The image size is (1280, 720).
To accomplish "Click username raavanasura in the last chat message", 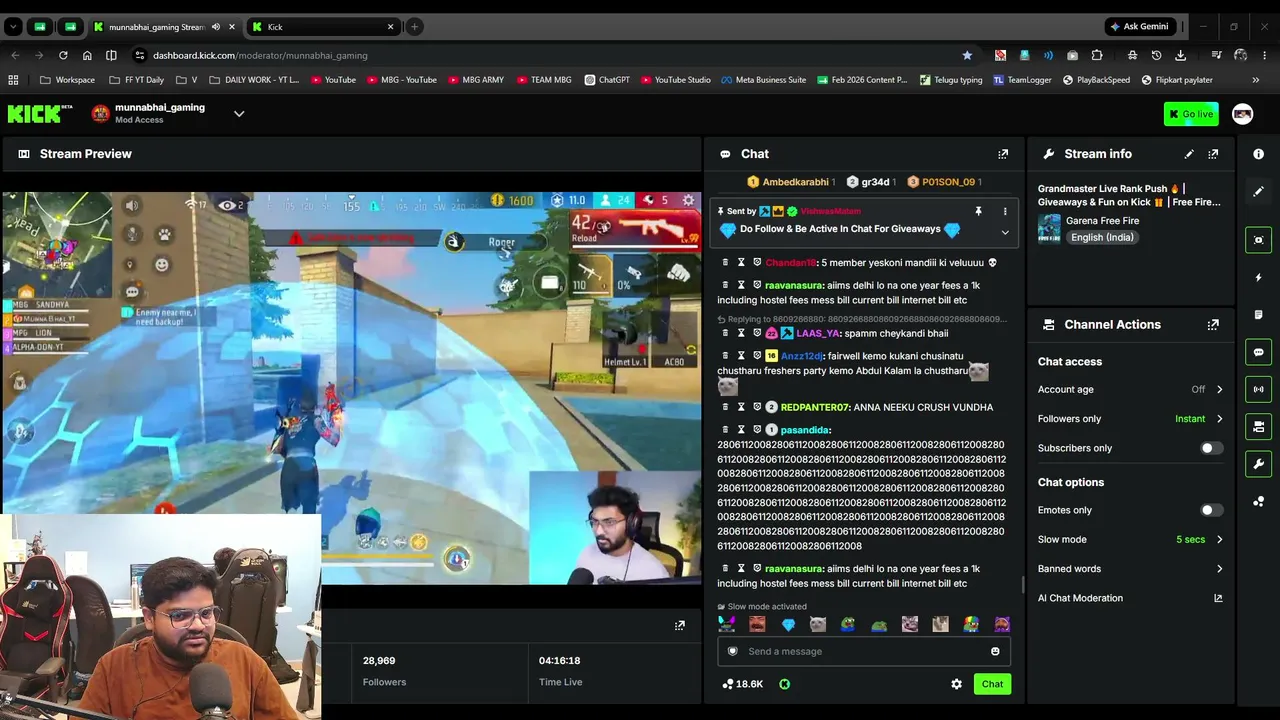I will point(794,569).
